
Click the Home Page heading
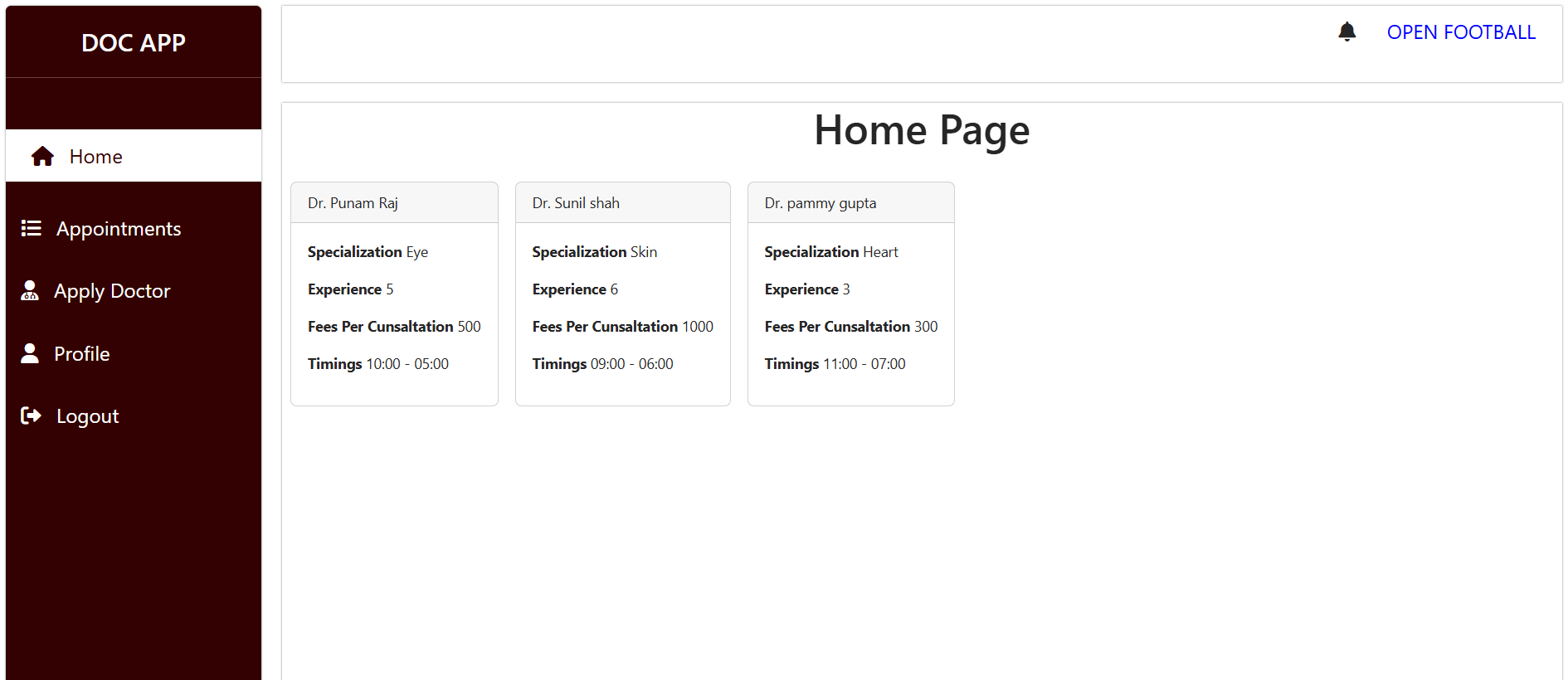click(x=922, y=130)
